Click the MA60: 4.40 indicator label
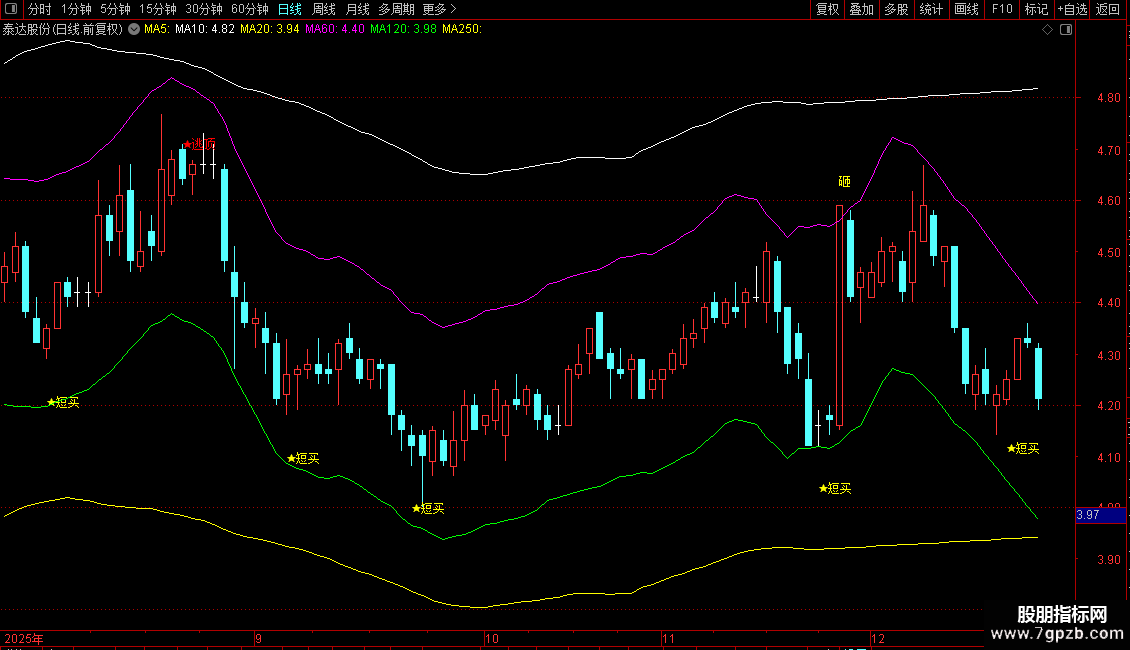1130x650 pixels. tap(334, 29)
